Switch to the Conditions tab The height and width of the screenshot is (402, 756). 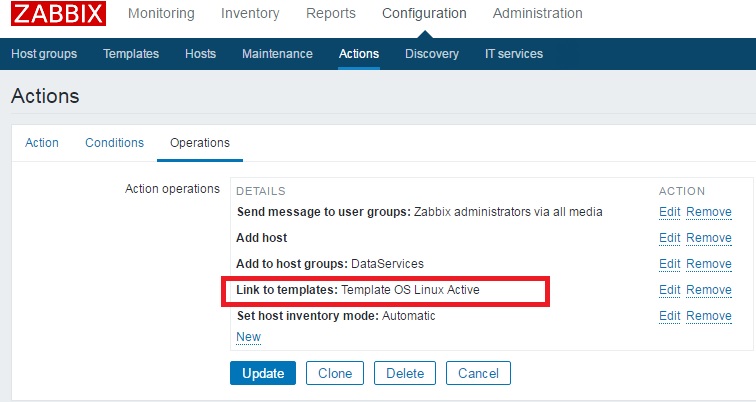tap(114, 143)
